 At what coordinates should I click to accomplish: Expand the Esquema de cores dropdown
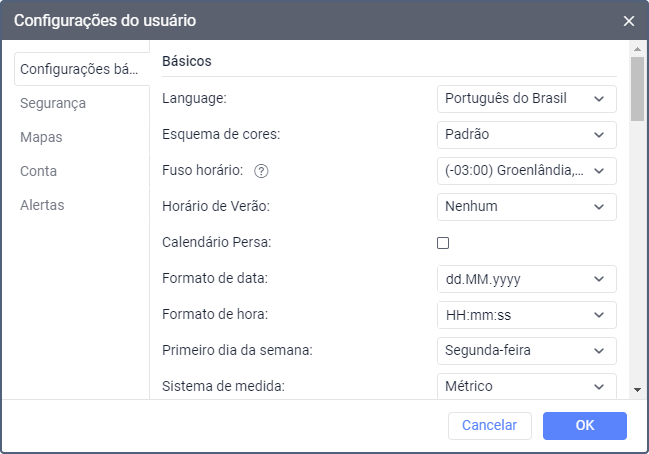pyautogui.click(x=526, y=135)
